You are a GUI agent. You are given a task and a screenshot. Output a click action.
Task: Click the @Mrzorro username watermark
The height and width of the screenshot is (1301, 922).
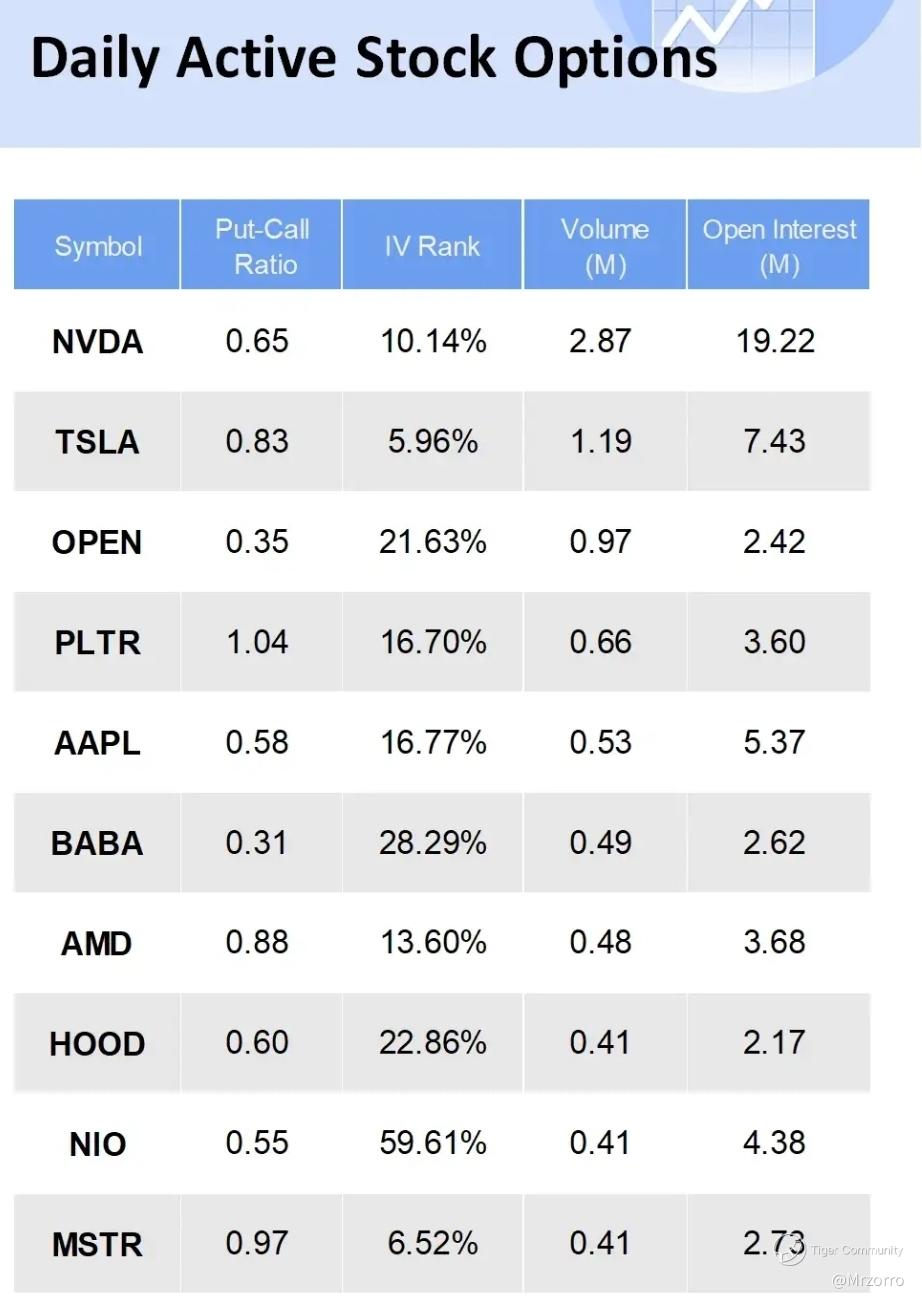click(868, 1280)
